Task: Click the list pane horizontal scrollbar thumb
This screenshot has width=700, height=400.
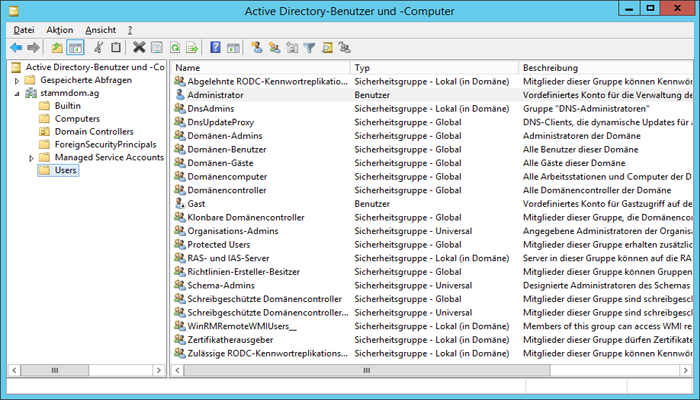Action: pyautogui.click(x=367, y=370)
